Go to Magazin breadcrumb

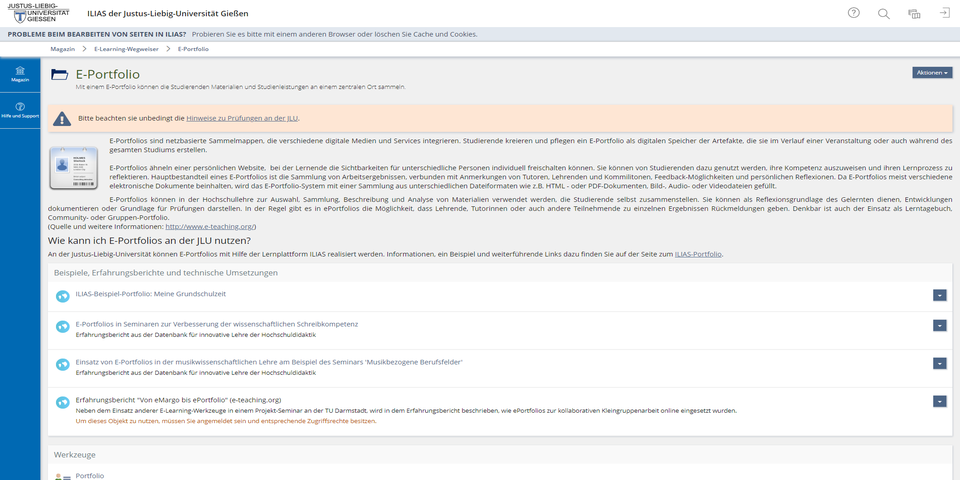(62, 49)
